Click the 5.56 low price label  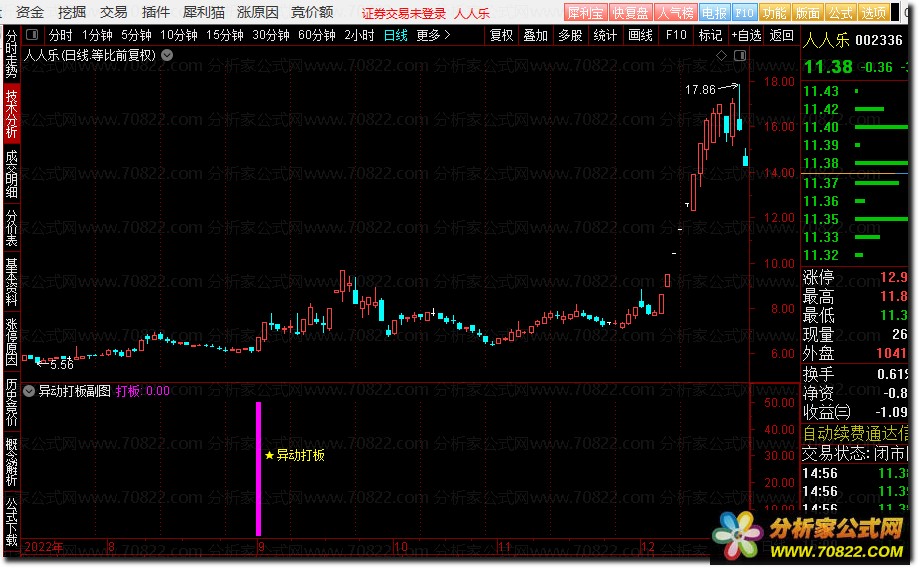pyautogui.click(x=62, y=364)
